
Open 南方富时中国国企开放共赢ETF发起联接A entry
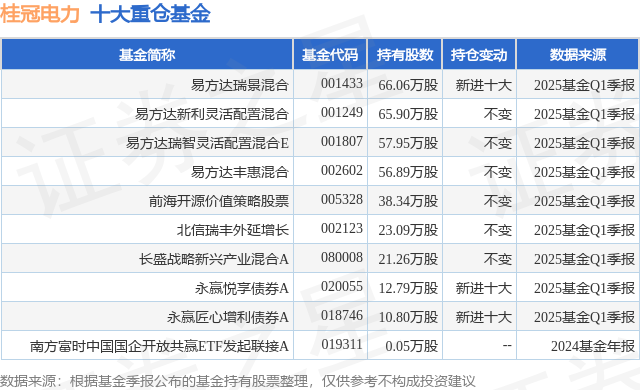coord(159,346)
